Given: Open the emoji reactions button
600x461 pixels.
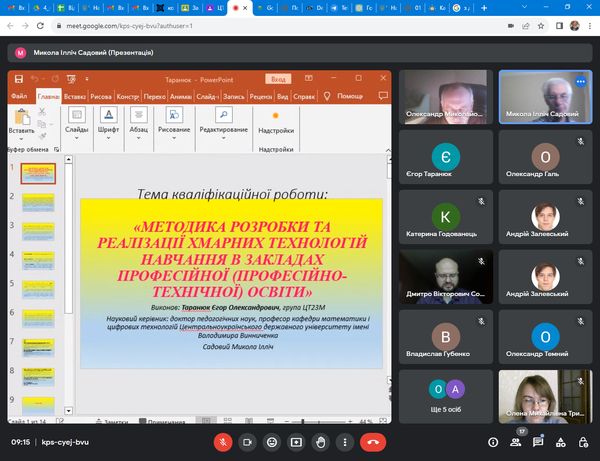Looking at the screenshot, I should [x=270, y=440].
